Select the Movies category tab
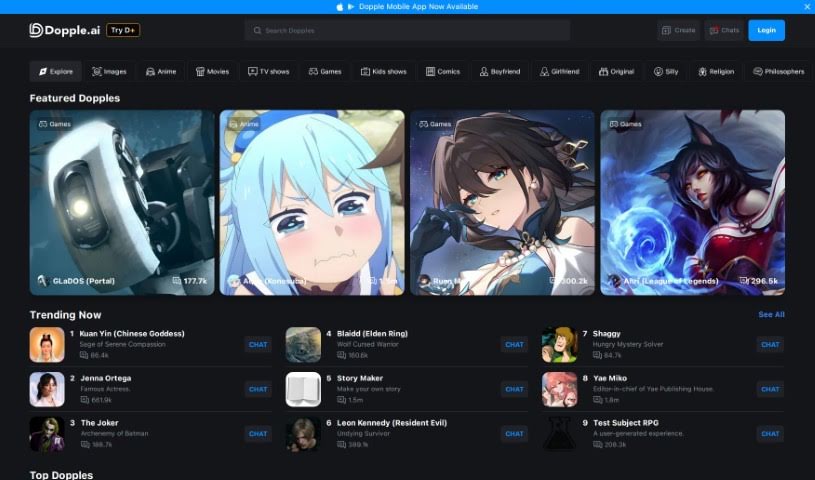Image resolution: width=815 pixels, height=480 pixels. 212,72
